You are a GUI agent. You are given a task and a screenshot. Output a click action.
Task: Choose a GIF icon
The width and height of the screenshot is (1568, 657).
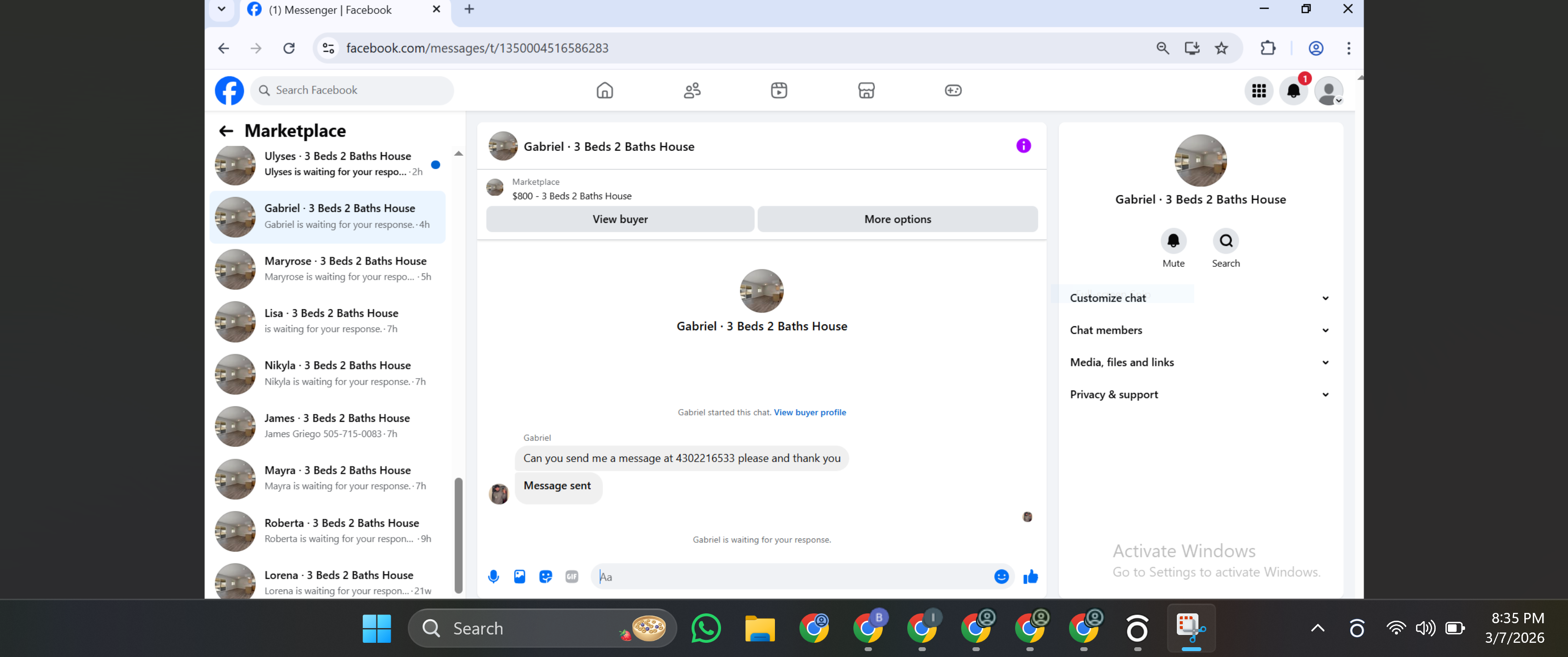click(x=572, y=577)
